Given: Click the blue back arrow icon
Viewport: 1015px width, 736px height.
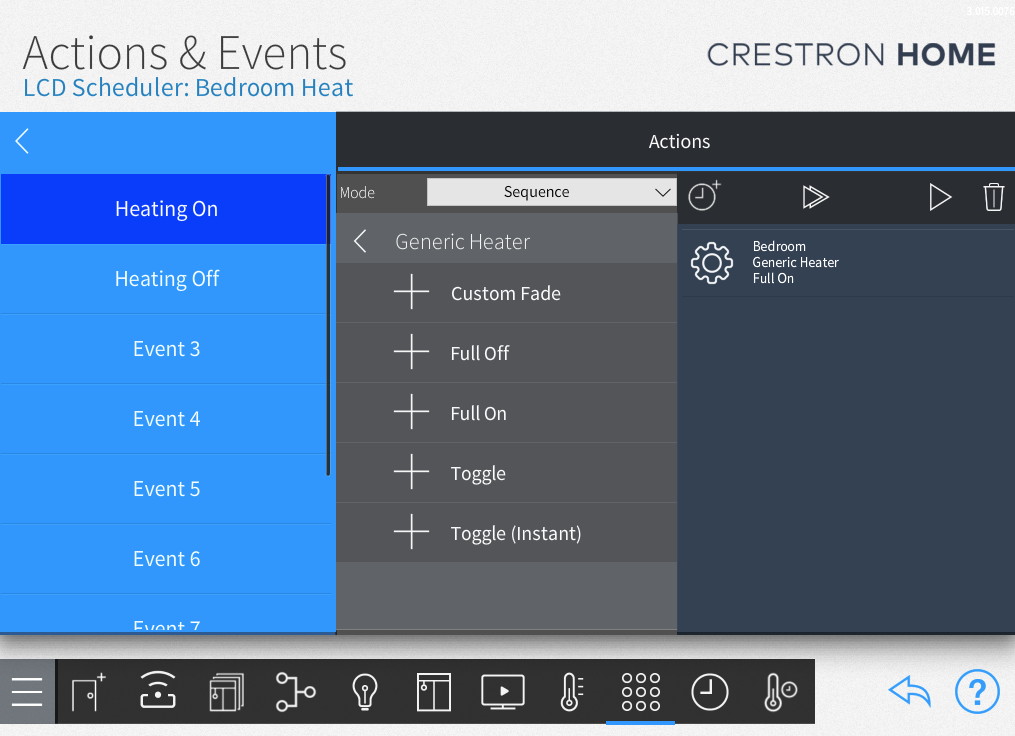Looking at the screenshot, I should [910, 691].
